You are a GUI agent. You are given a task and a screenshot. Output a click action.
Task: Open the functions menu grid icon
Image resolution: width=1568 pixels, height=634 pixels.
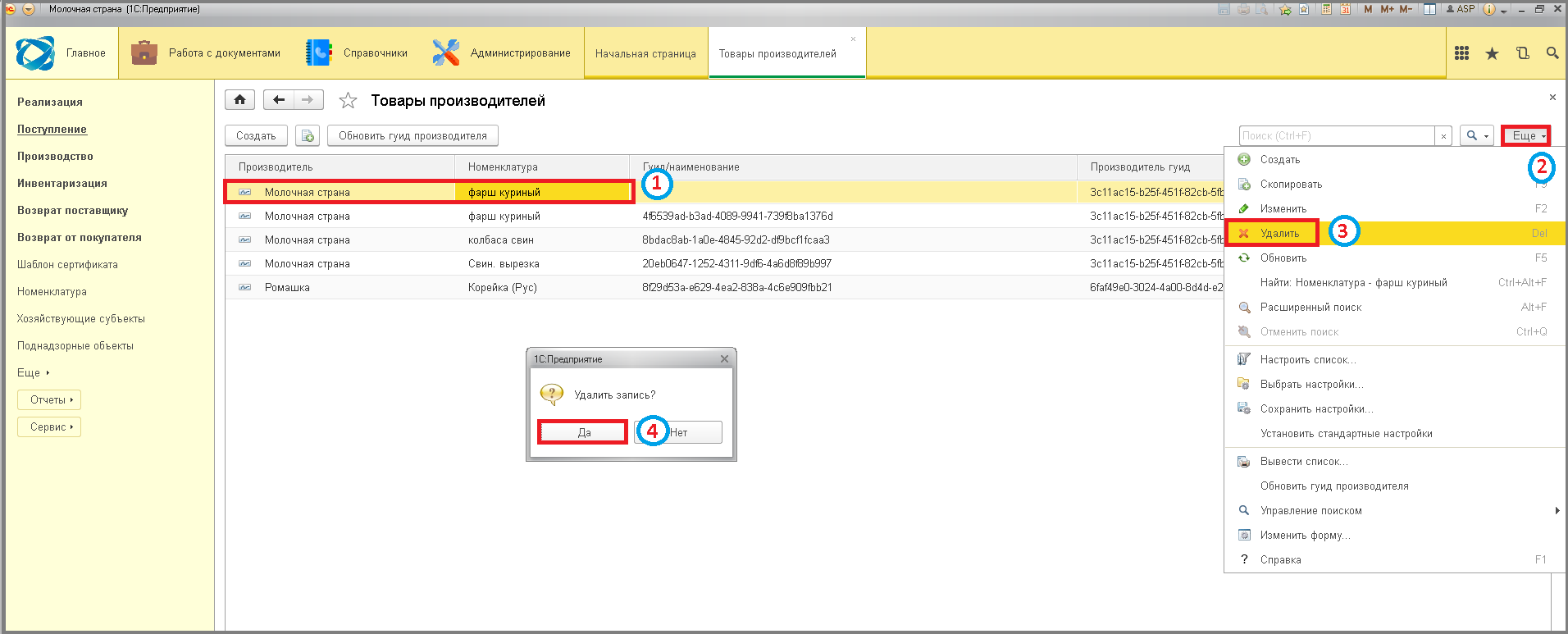pos(1461,53)
